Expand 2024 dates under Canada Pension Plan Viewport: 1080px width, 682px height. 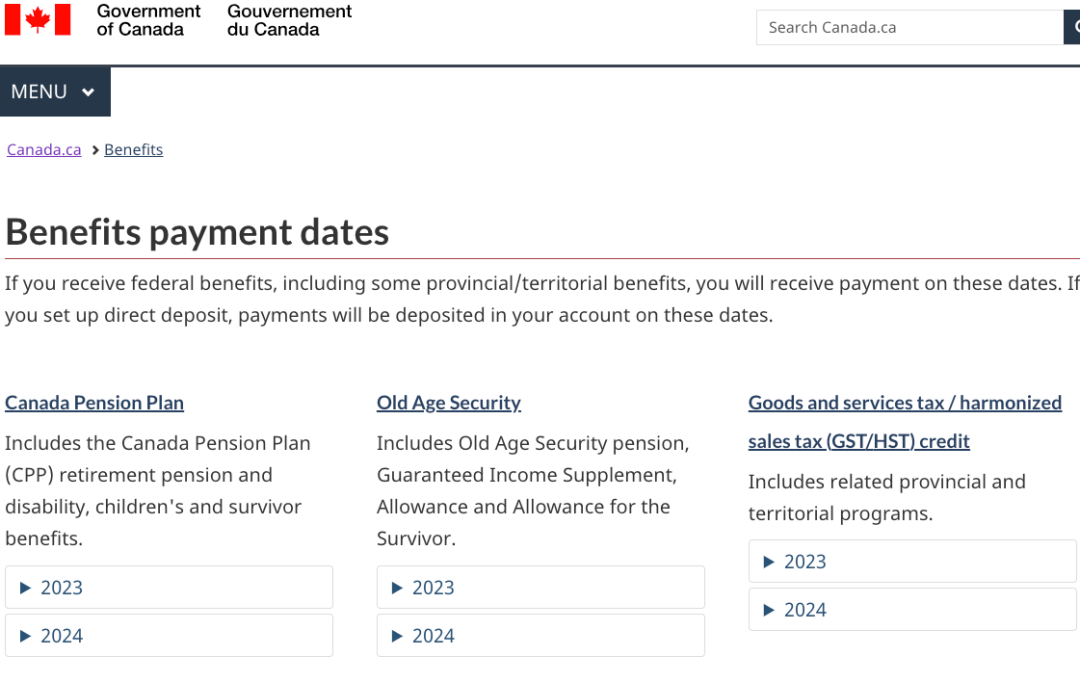[x=168, y=636]
